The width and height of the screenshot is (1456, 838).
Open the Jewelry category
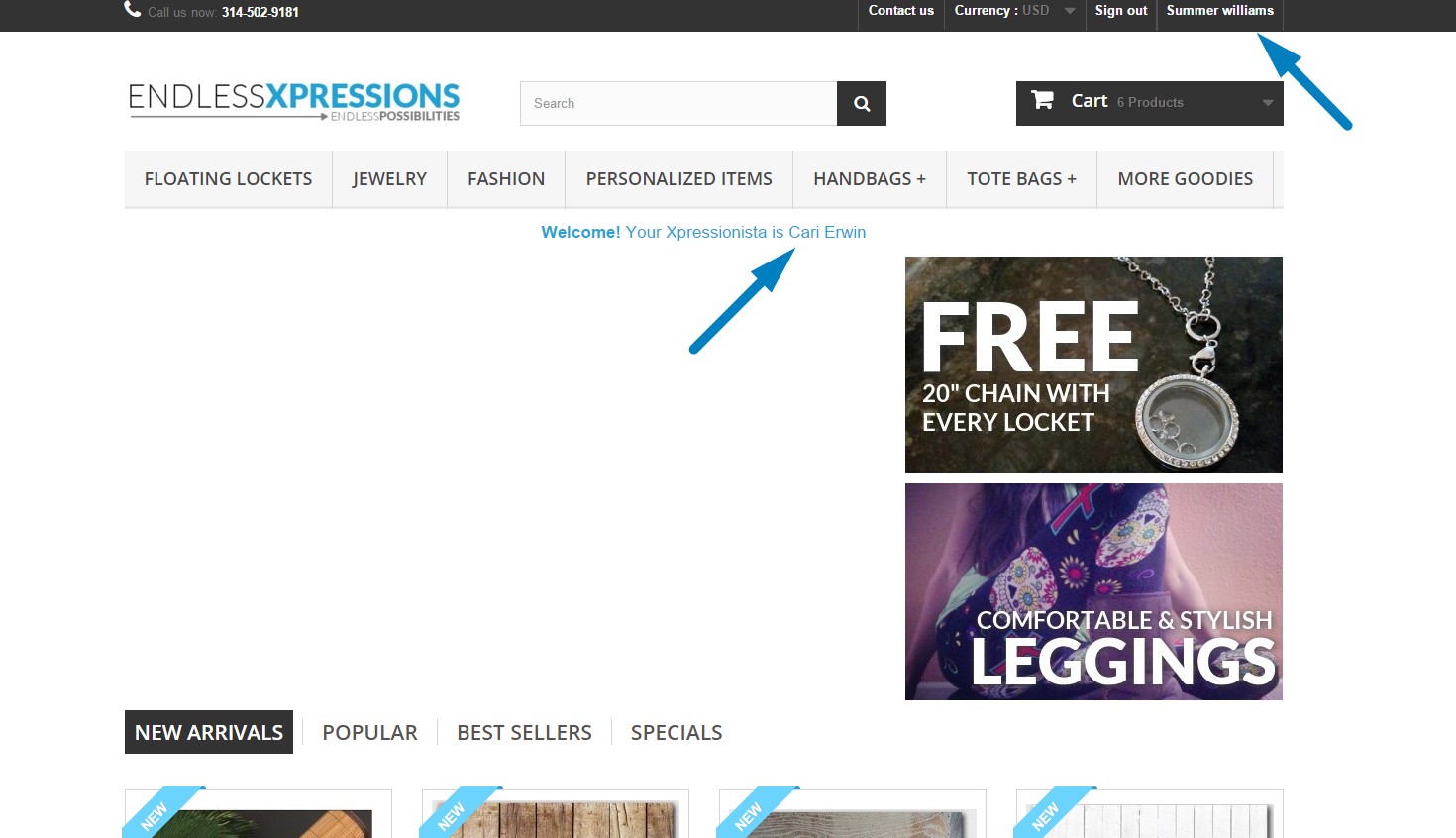pyautogui.click(x=389, y=179)
